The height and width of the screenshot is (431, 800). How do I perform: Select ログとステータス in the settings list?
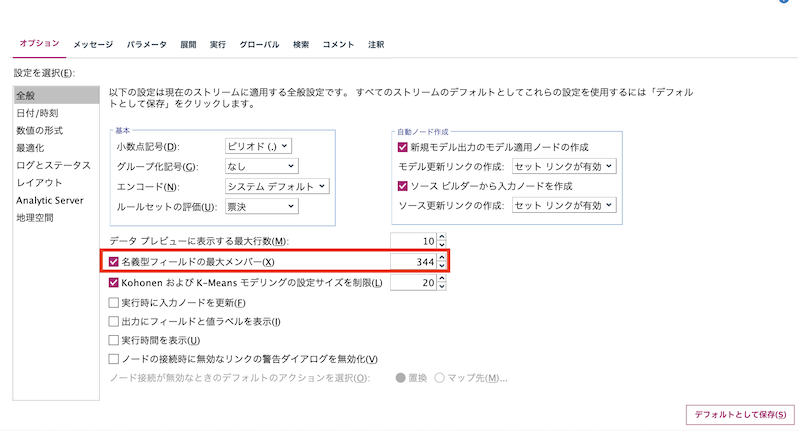[x=56, y=165]
